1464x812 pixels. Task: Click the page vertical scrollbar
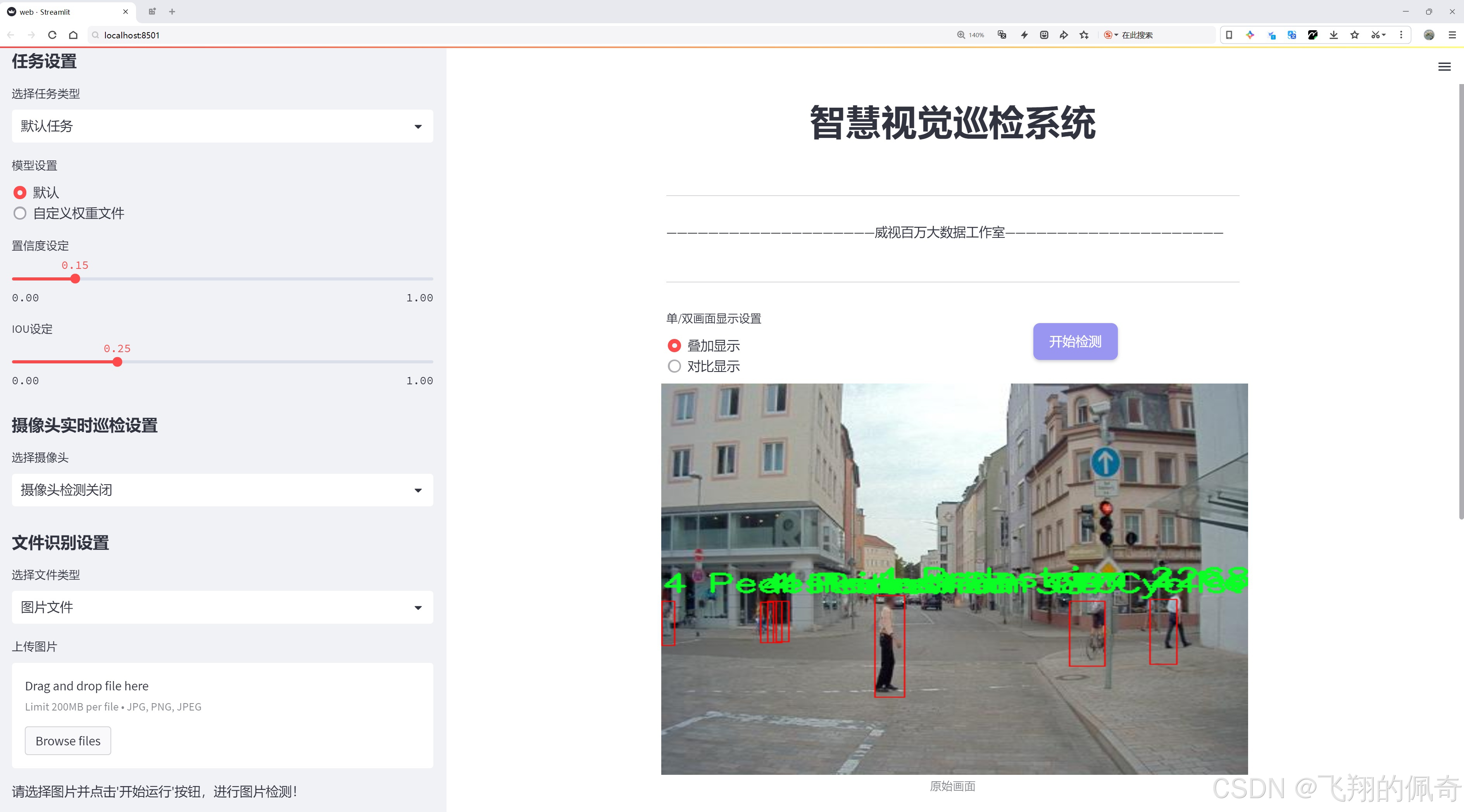click(1461, 301)
